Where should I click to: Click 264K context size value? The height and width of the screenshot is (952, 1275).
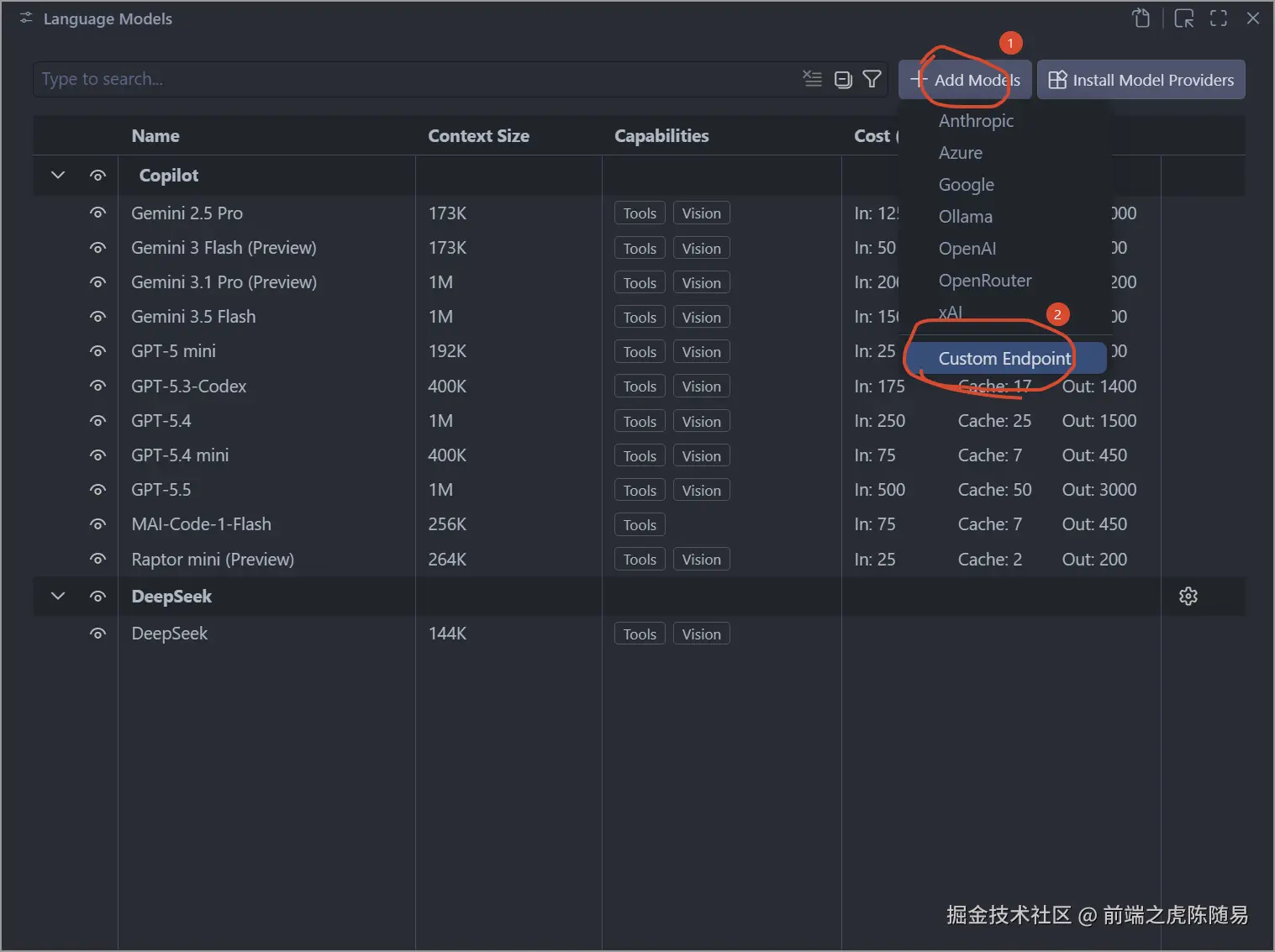click(447, 560)
